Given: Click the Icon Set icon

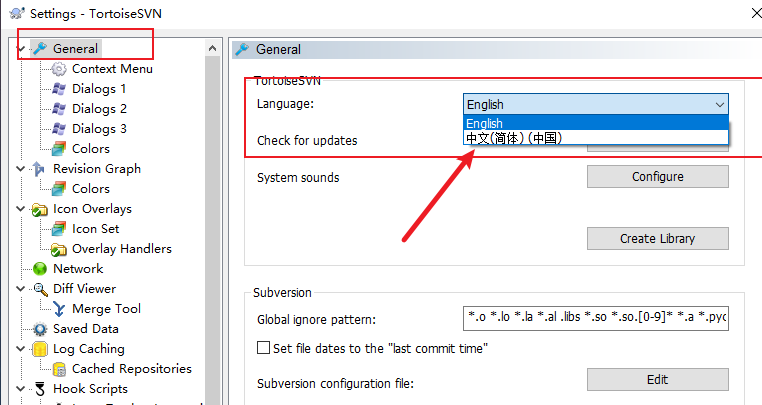Looking at the screenshot, I should [59, 229].
